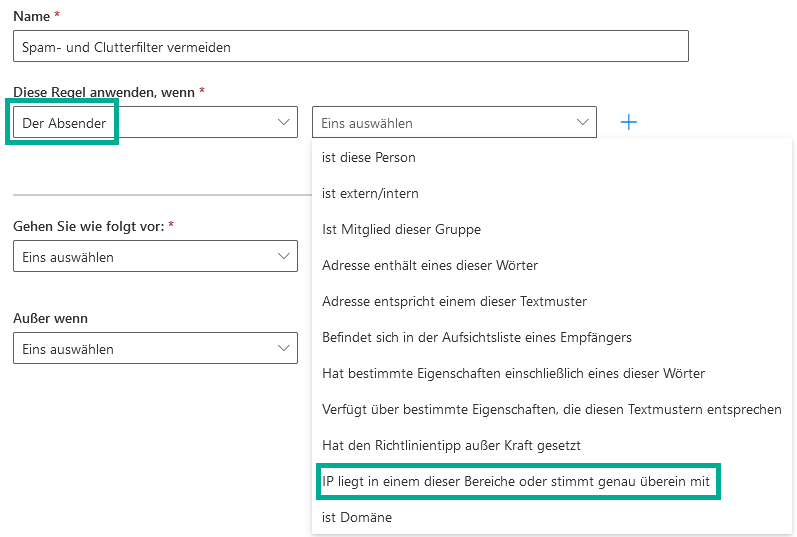Click chevron of the Außer wenn box
797x537 pixels.
click(282, 349)
